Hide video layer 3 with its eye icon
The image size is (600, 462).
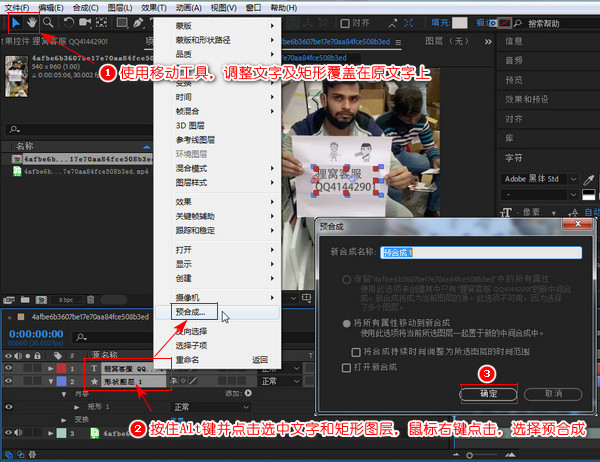tap(8, 433)
